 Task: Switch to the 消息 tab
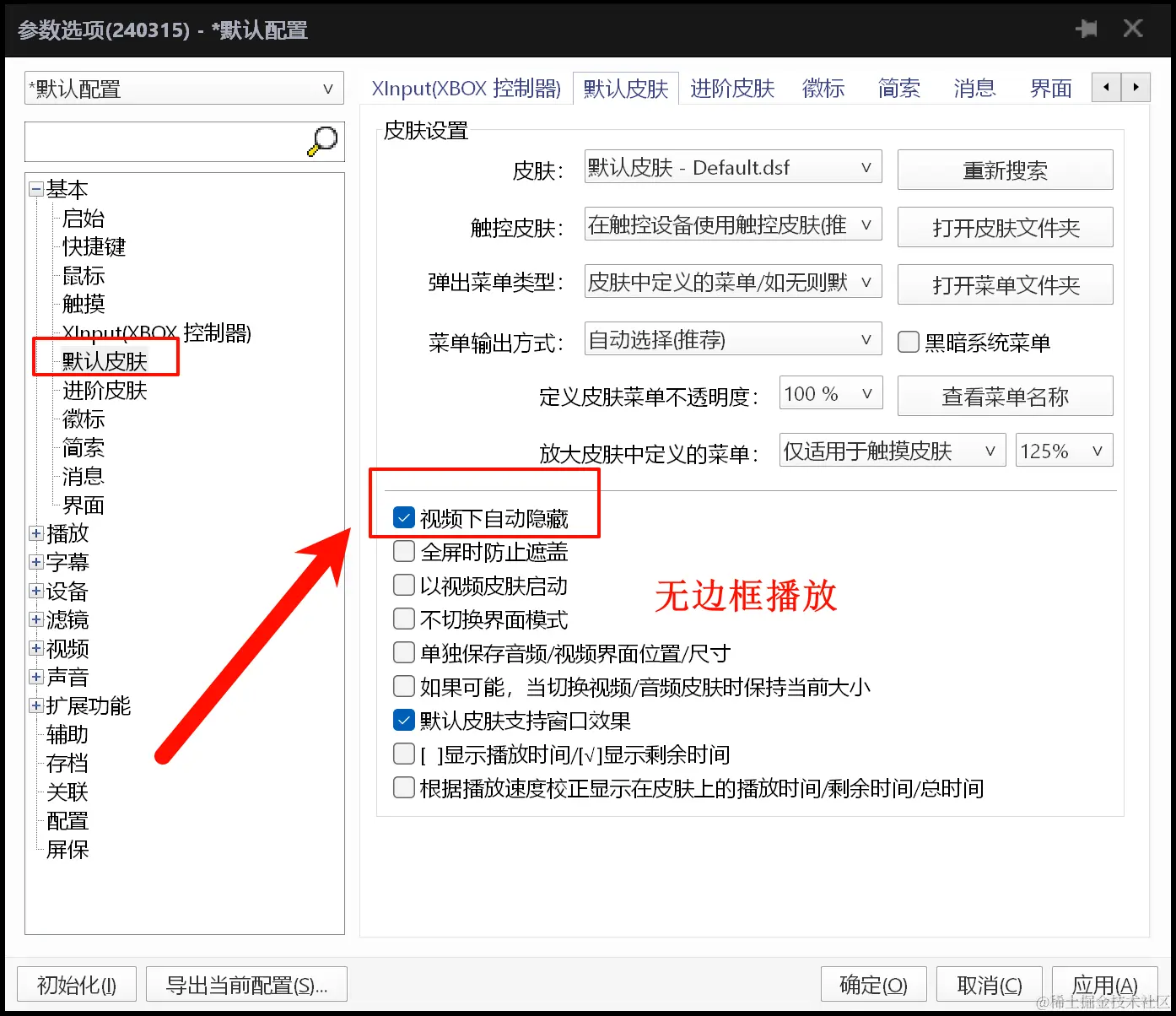973,88
